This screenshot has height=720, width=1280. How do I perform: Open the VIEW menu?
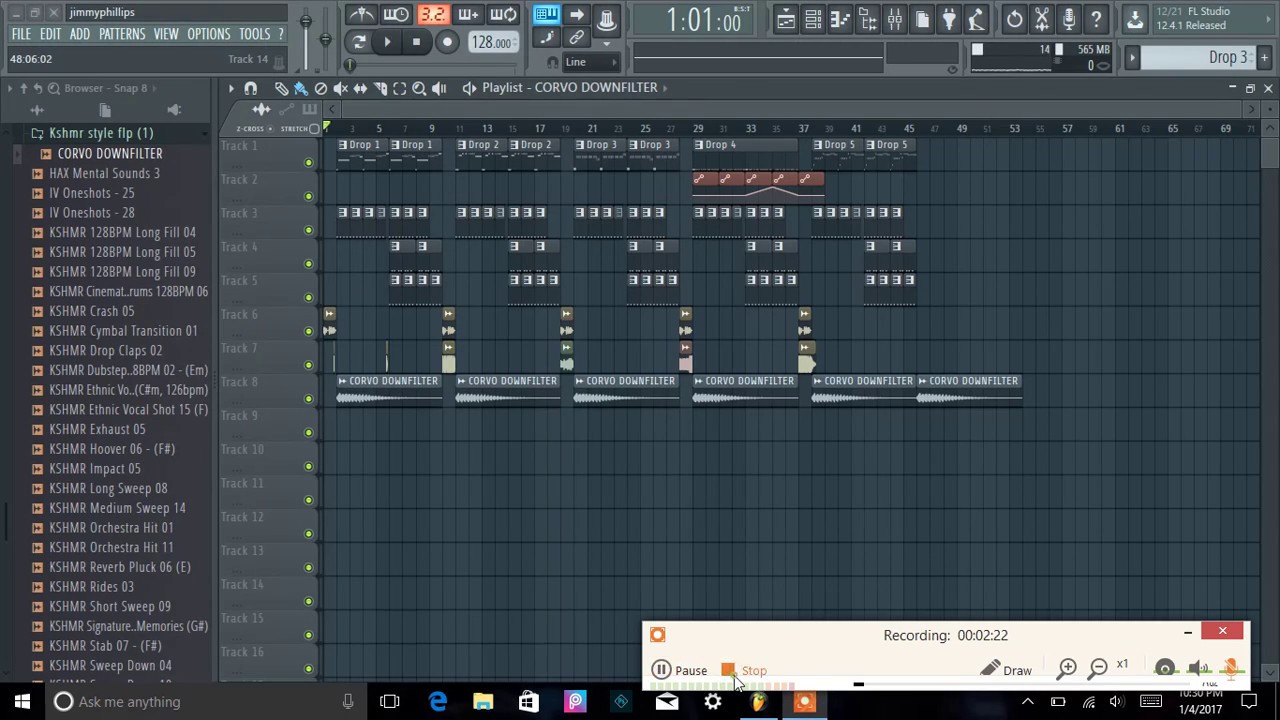point(166,34)
